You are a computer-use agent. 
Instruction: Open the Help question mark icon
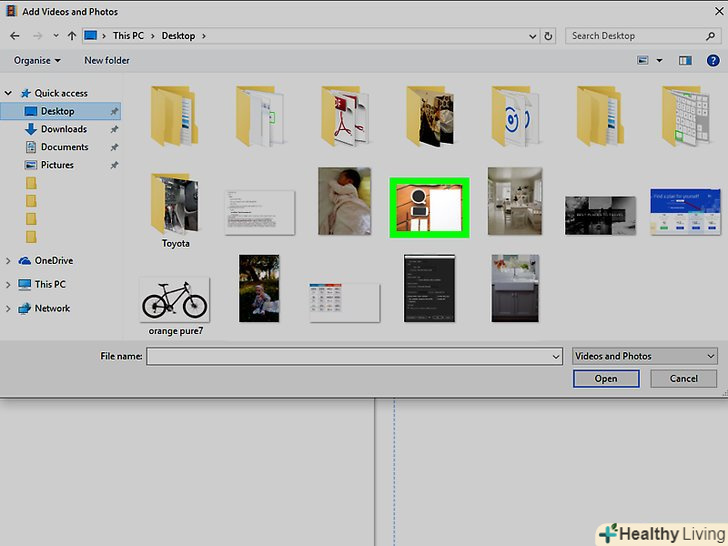click(x=711, y=60)
